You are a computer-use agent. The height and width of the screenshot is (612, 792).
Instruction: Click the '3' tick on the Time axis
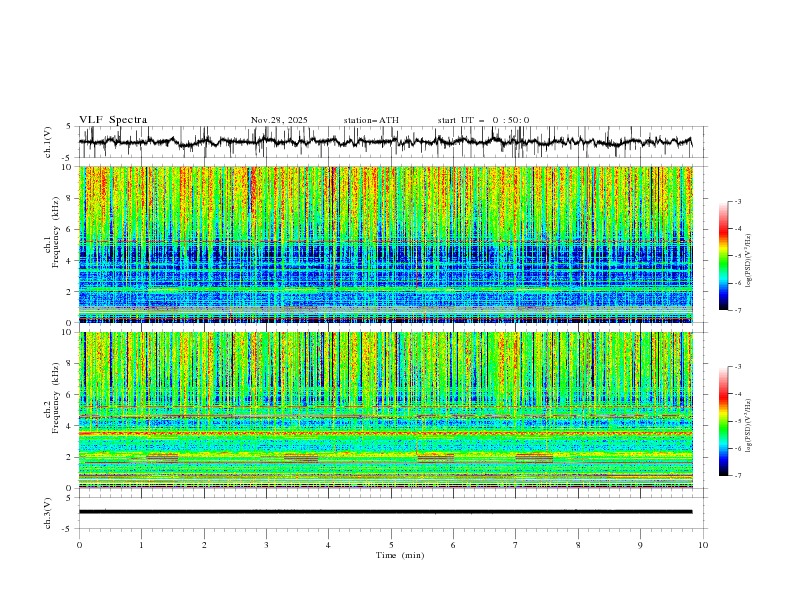coord(266,545)
